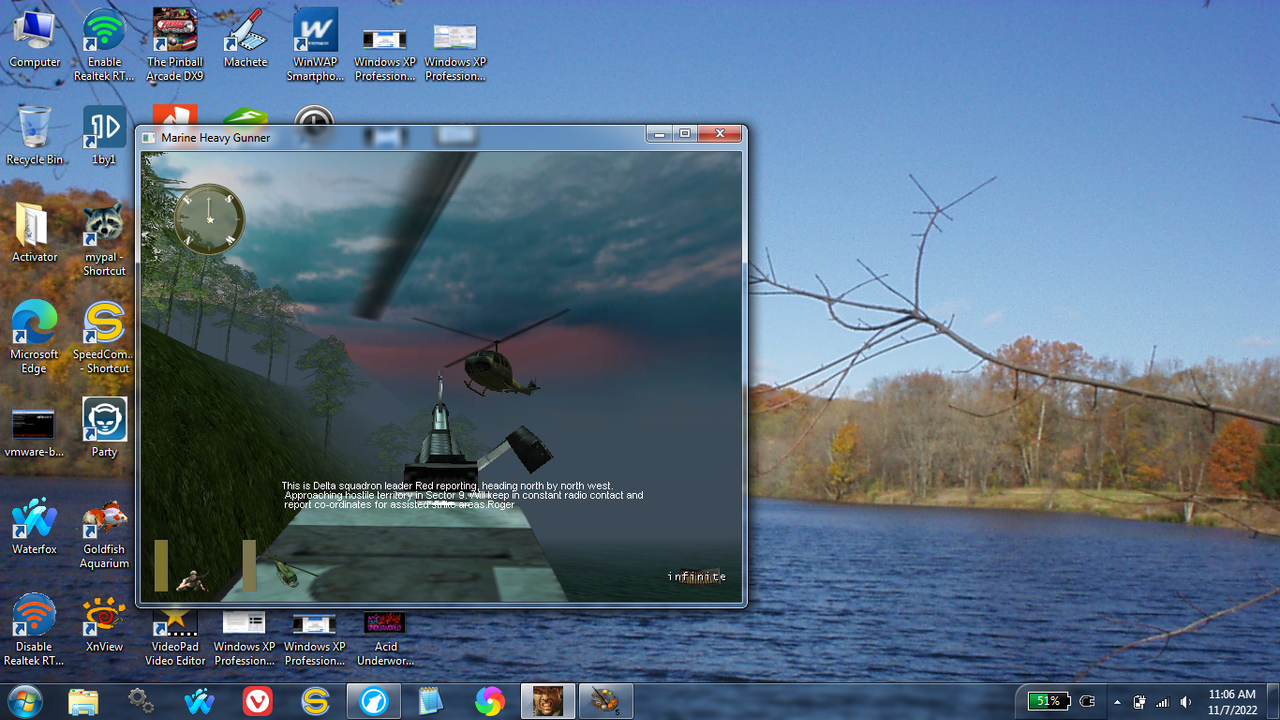Viewport: 1280px width, 720px height.
Task: Open the yellow S taskbar icon
Action: pos(316,701)
